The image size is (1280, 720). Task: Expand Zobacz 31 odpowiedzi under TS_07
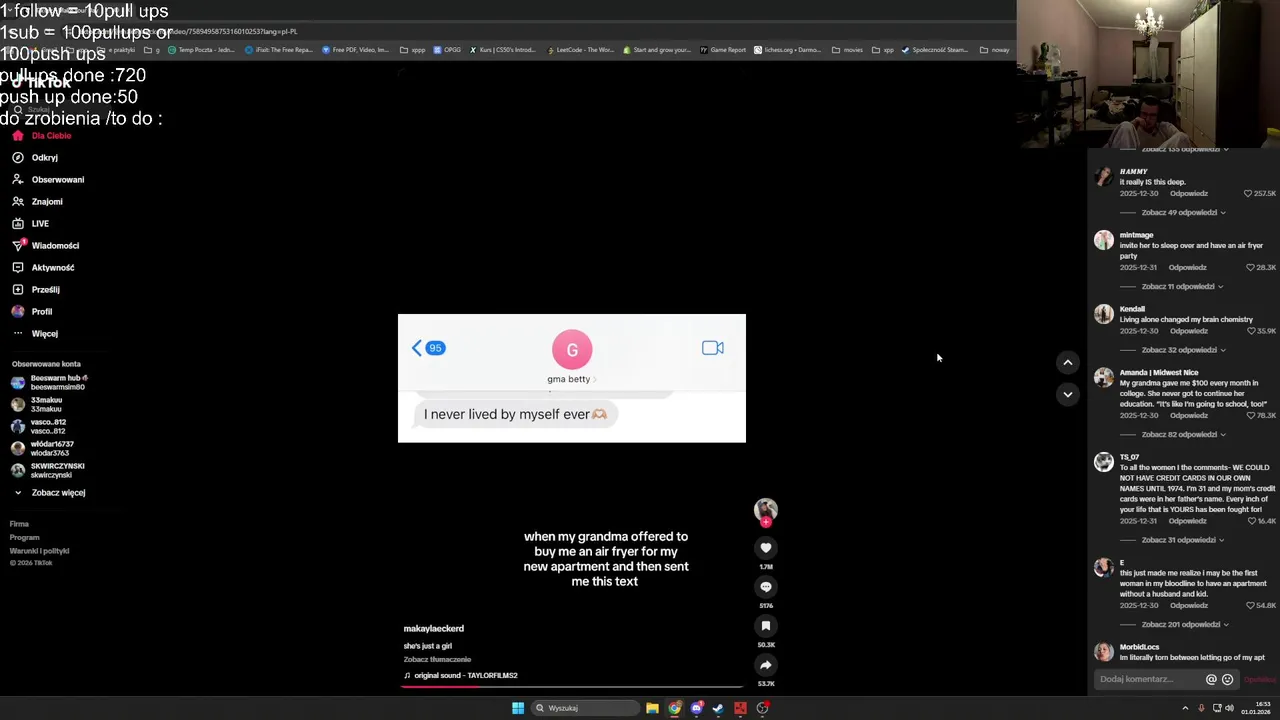(x=1182, y=540)
